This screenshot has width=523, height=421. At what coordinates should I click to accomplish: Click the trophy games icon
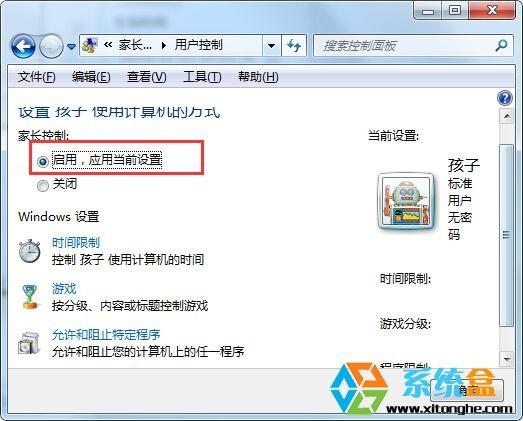point(30,297)
